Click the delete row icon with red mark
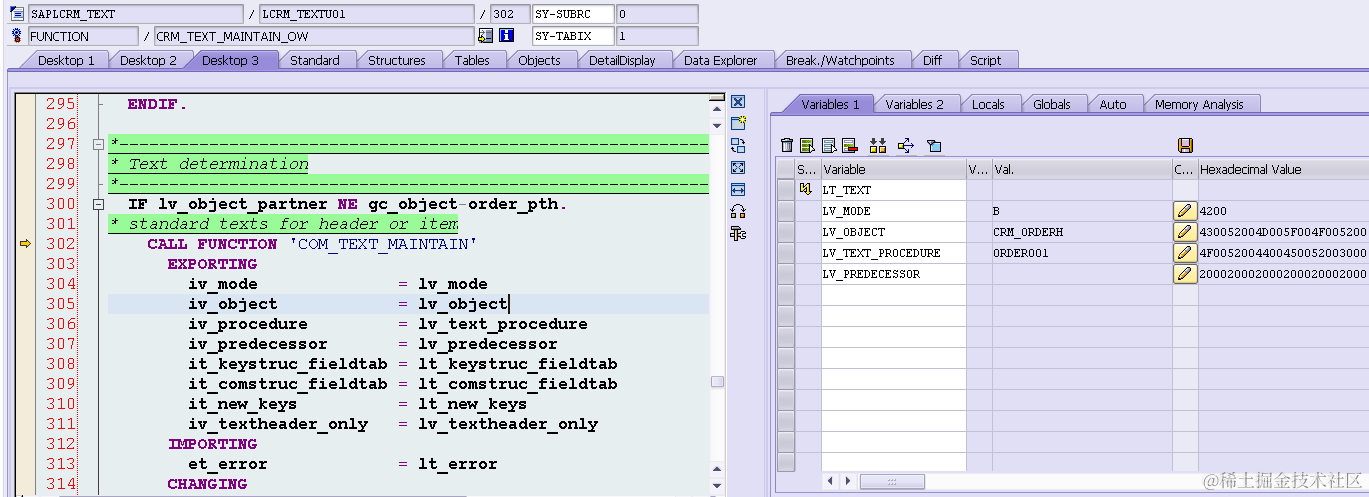1369x497 pixels. pyautogui.click(x=849, y=146)
